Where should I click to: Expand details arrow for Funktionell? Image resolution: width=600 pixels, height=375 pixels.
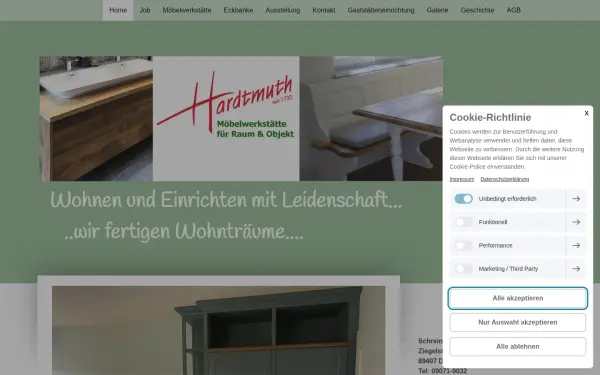[576, 222]
